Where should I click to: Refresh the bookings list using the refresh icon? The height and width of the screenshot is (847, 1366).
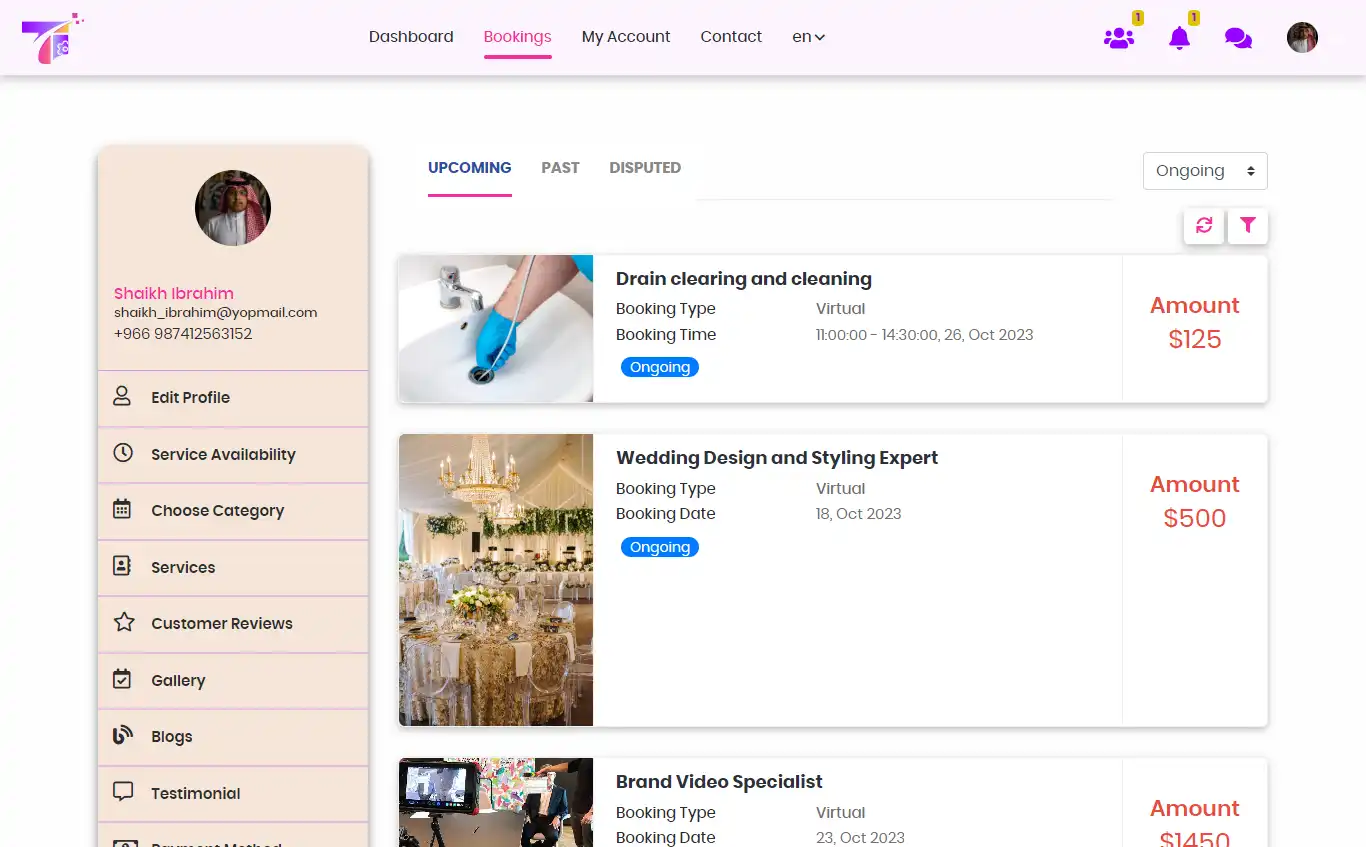coord(1204,226)
